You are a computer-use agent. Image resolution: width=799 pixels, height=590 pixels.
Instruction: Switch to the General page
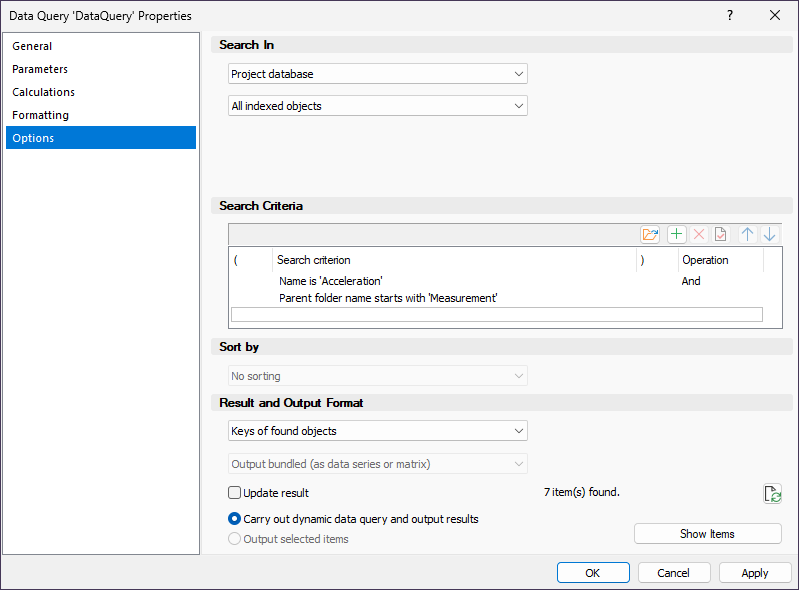(x=32, y=46)
